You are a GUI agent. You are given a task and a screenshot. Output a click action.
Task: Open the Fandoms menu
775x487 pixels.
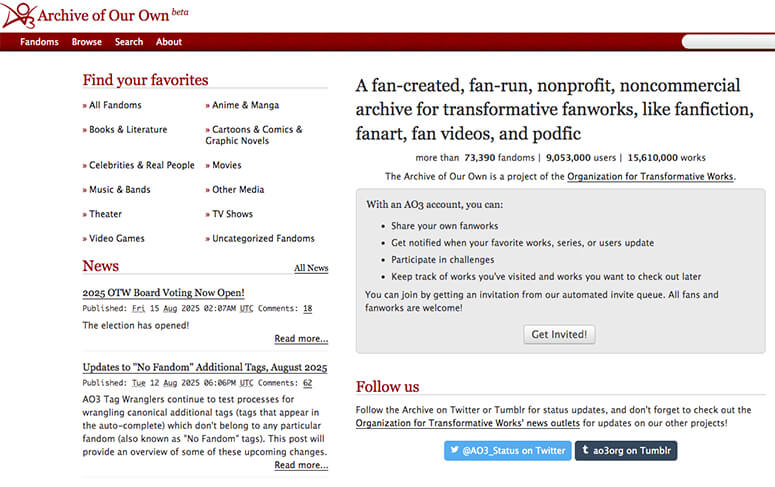pos(39,42)
